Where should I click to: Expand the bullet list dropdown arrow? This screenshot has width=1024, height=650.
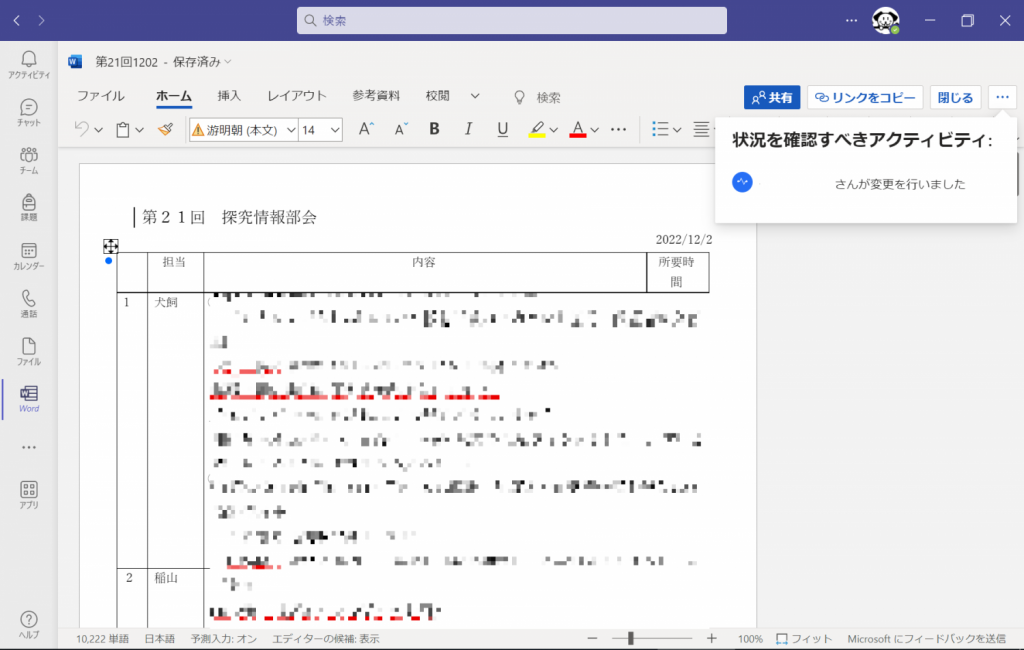tap(677, 129)
